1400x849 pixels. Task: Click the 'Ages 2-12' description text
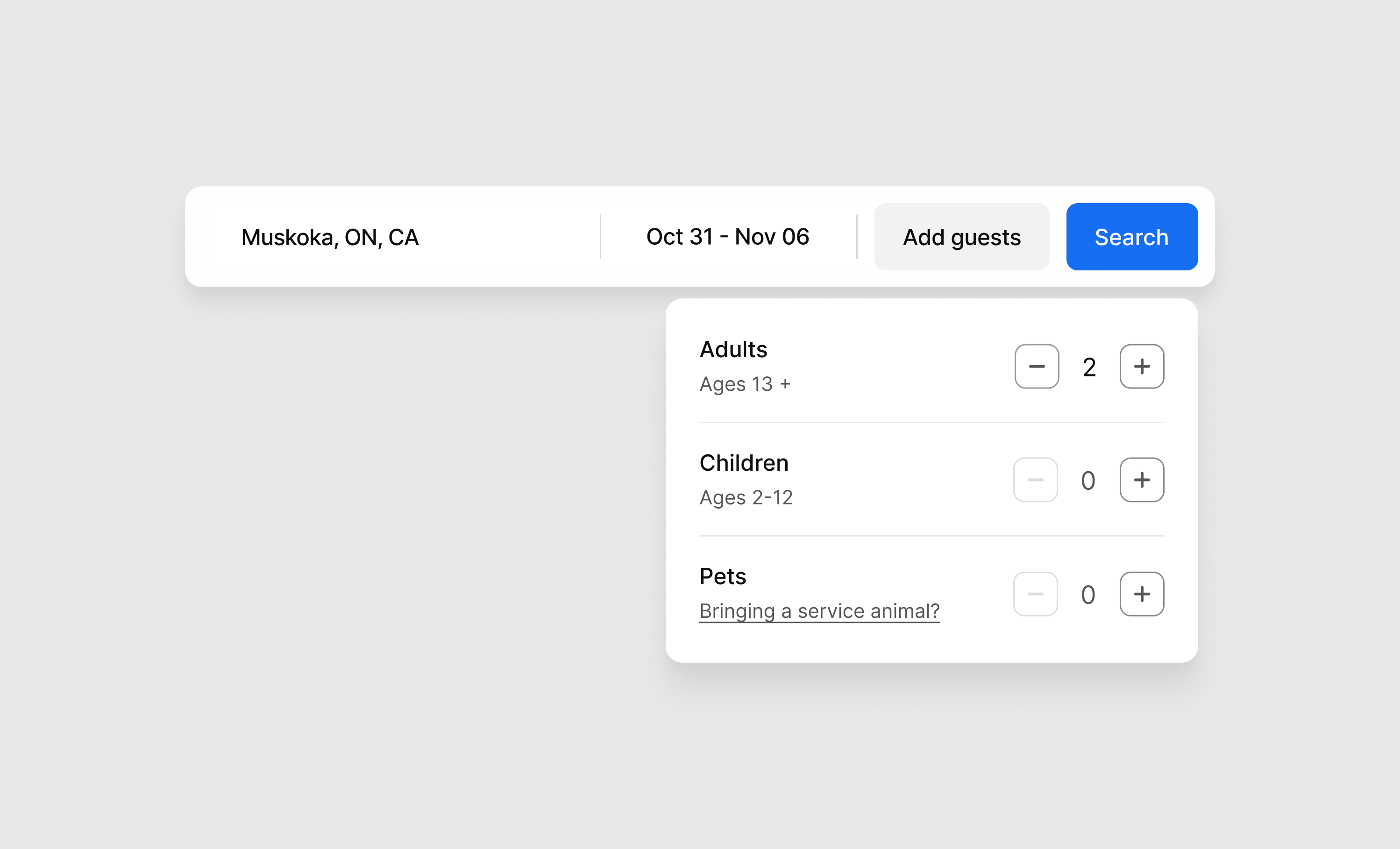pyautogui.click(x=746, y=497)
